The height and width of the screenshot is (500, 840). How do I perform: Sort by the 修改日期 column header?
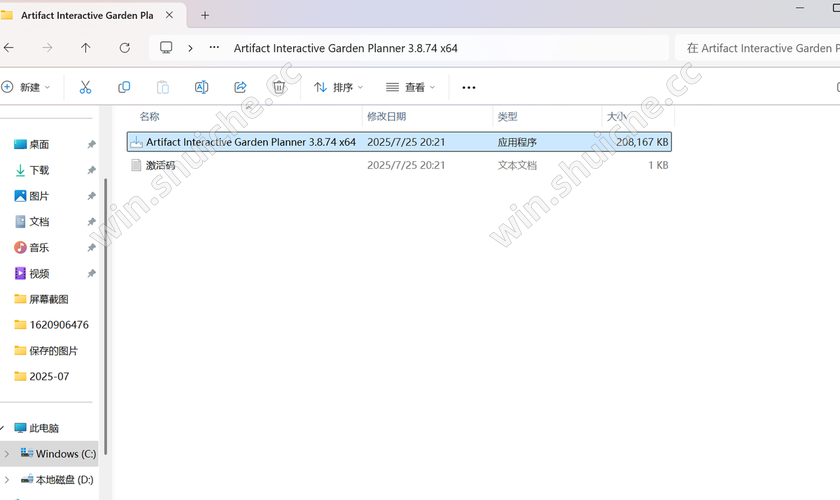point(386,116)
